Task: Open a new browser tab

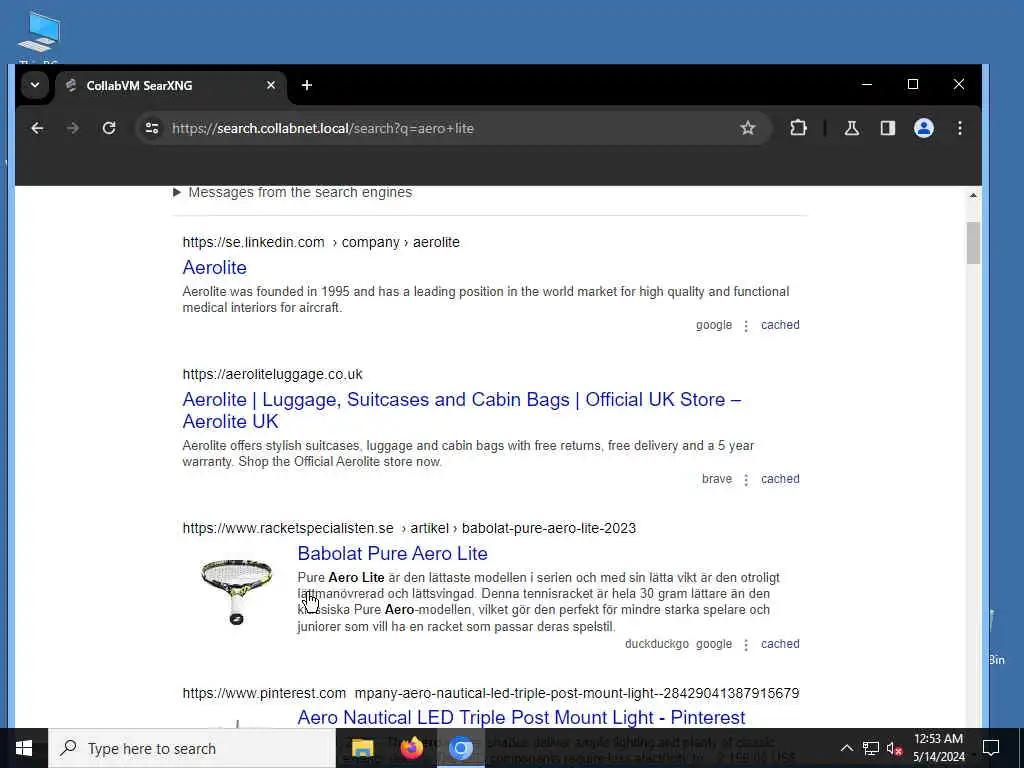Action: coord(307,86)
